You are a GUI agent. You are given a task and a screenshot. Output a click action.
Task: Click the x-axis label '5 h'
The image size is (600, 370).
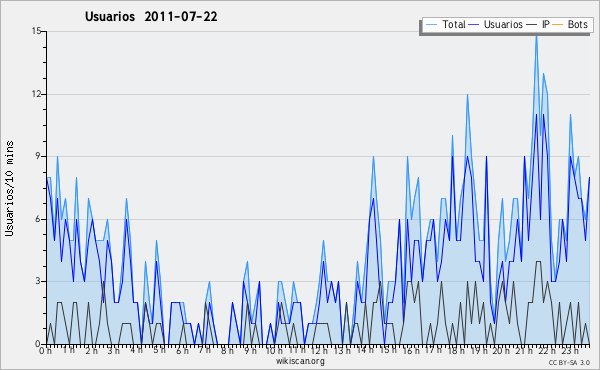159,350
